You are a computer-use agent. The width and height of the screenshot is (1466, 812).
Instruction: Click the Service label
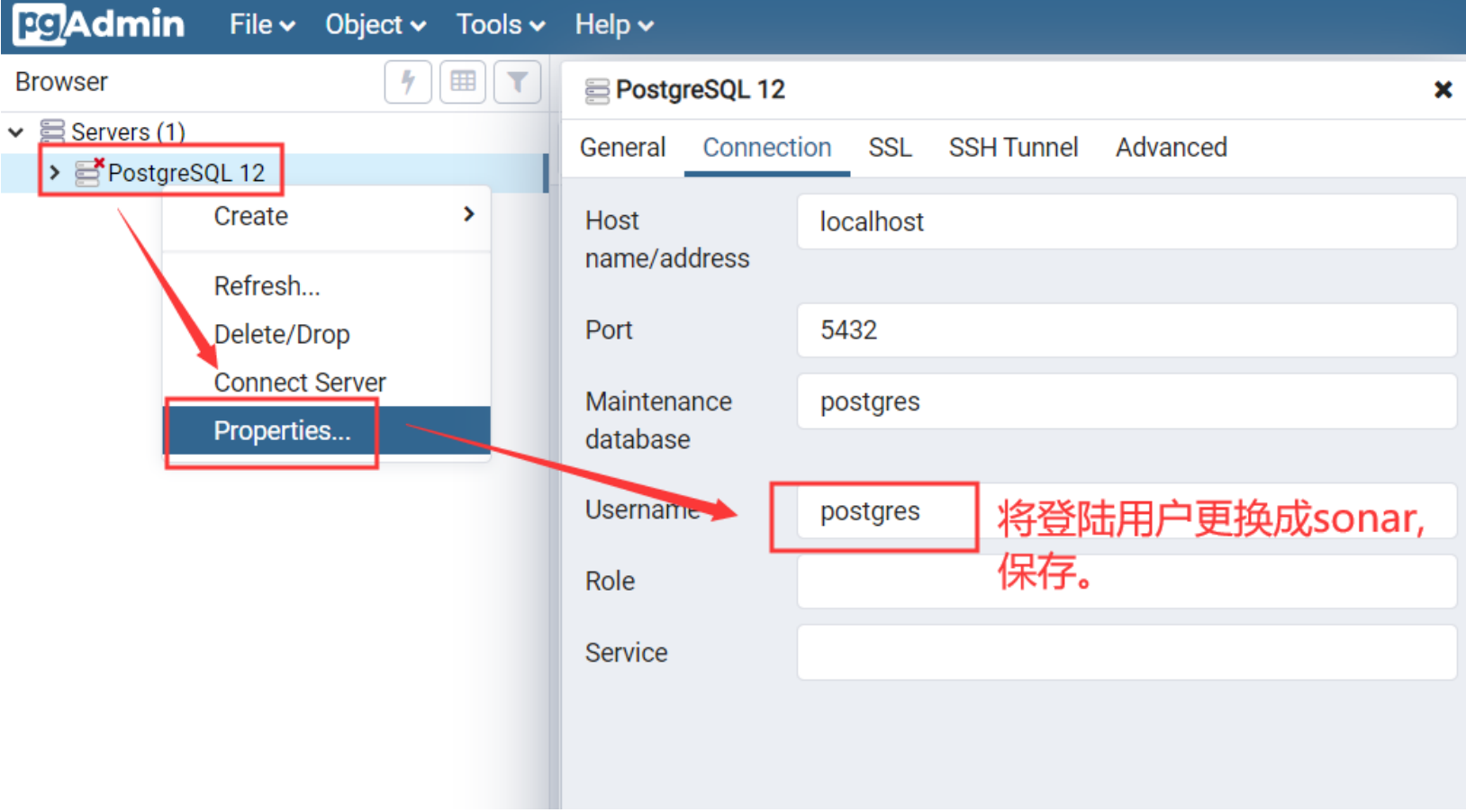point(627,653)
